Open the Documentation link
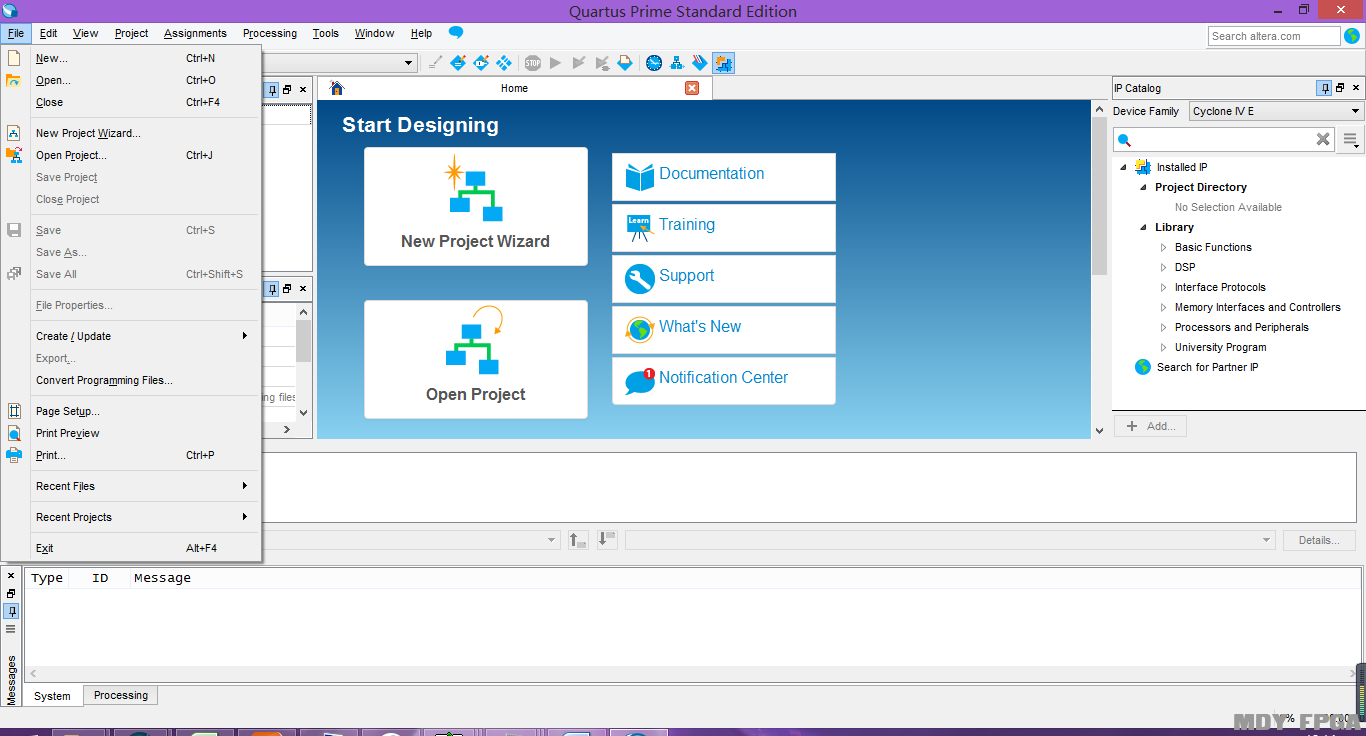 tap(724, 176)
